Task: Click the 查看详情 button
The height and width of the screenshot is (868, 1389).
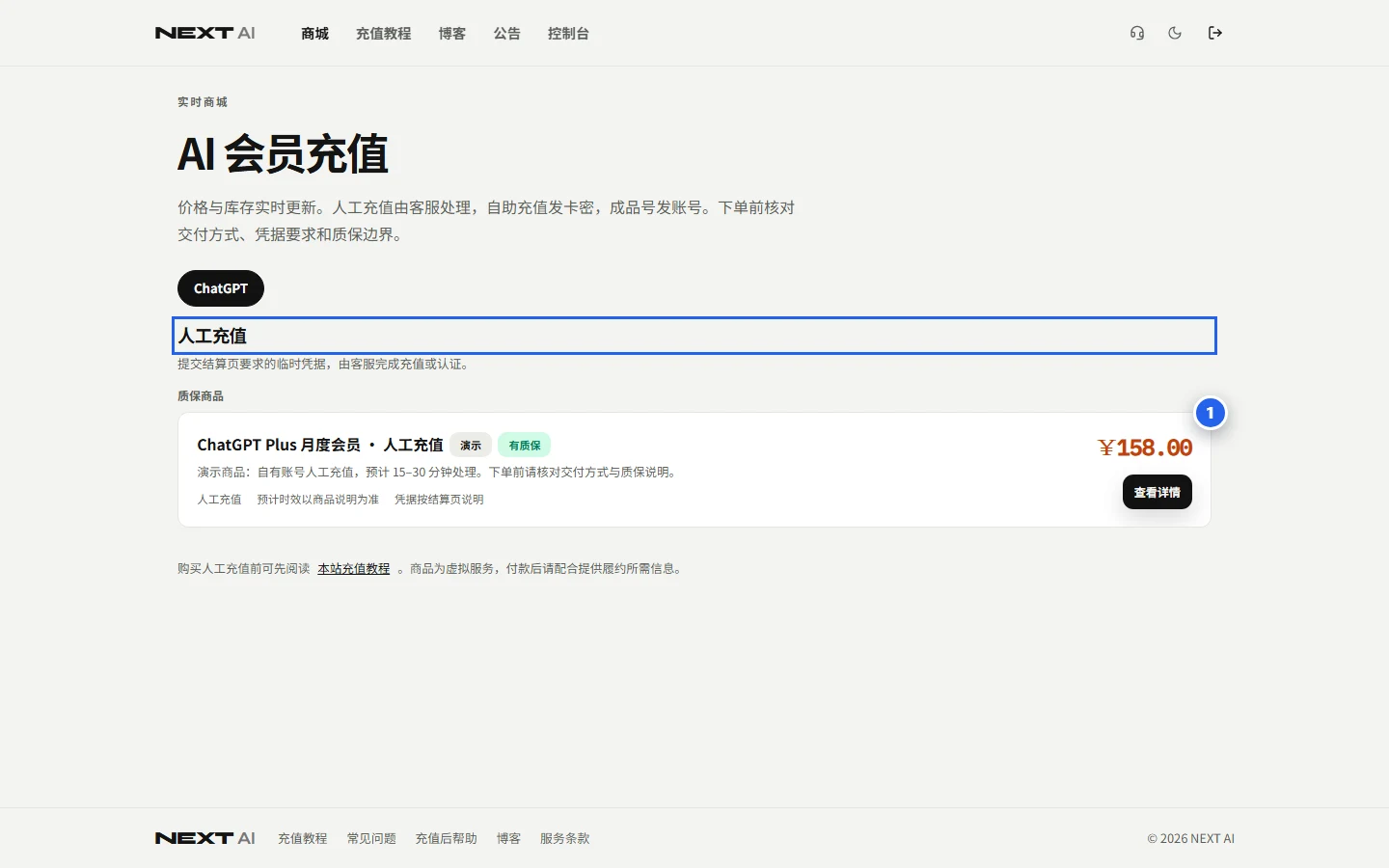Action: point(1157,492)
